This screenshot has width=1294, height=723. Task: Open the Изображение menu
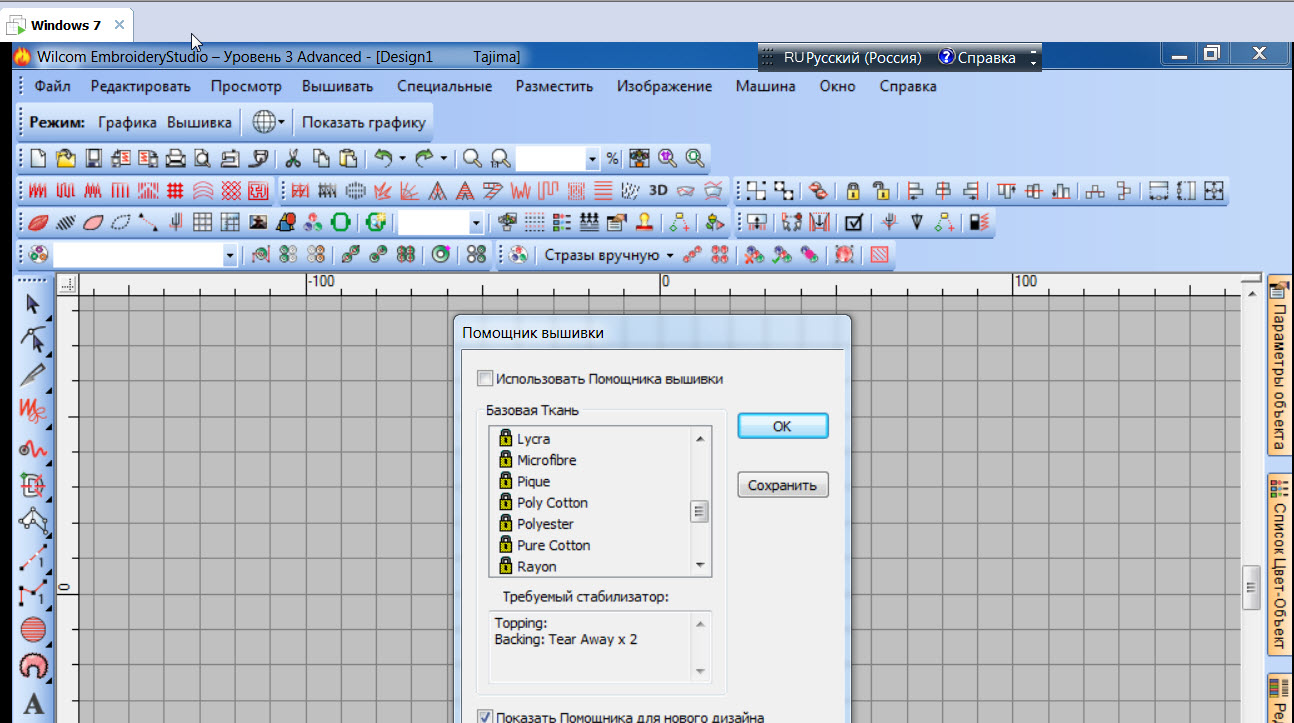(664, 86)
